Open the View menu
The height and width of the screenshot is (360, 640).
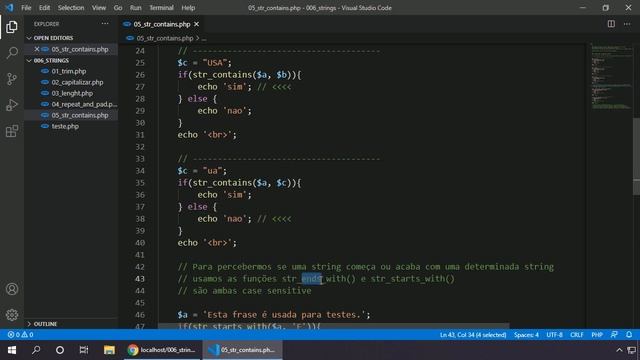(x=99, y=8)
